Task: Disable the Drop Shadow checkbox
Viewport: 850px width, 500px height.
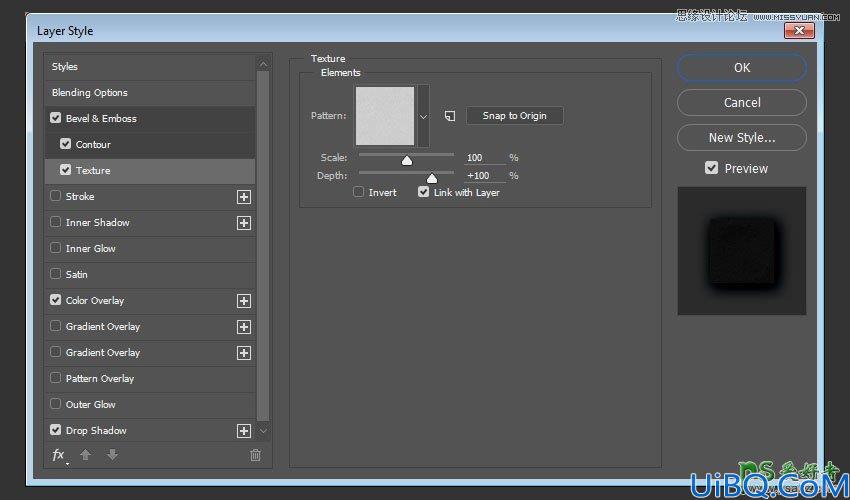Action: coord(55,430)
